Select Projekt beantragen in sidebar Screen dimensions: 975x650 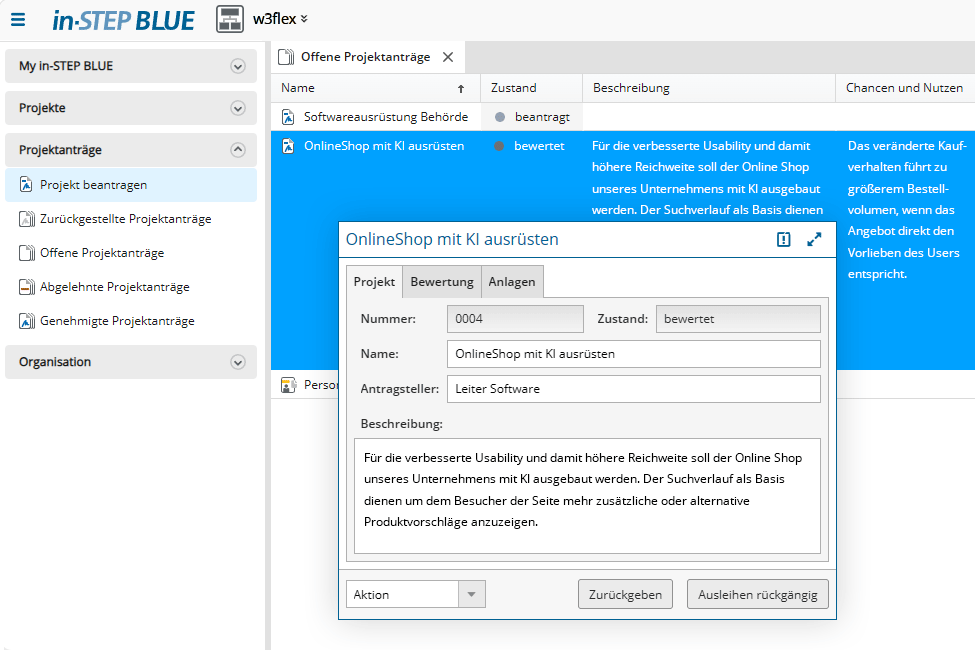tap(93, 185)
